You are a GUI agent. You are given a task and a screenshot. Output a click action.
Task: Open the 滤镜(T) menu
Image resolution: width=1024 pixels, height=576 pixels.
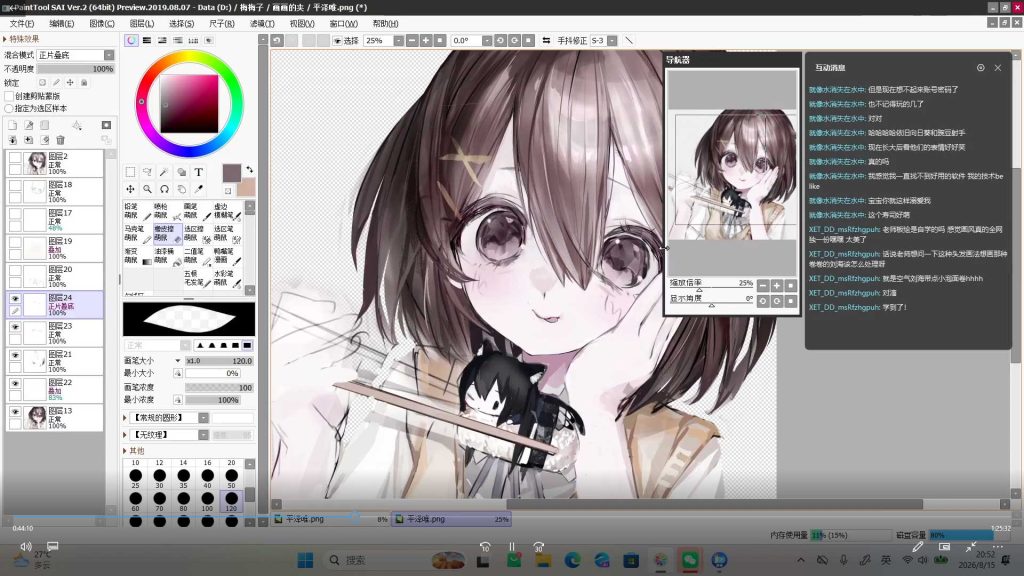tap(262, 24)
